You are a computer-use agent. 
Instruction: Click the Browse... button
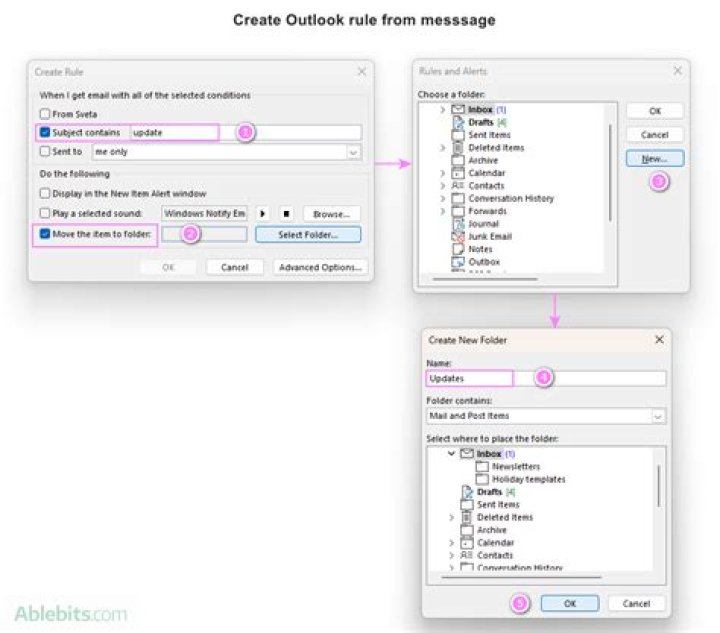tap(332, 214)
